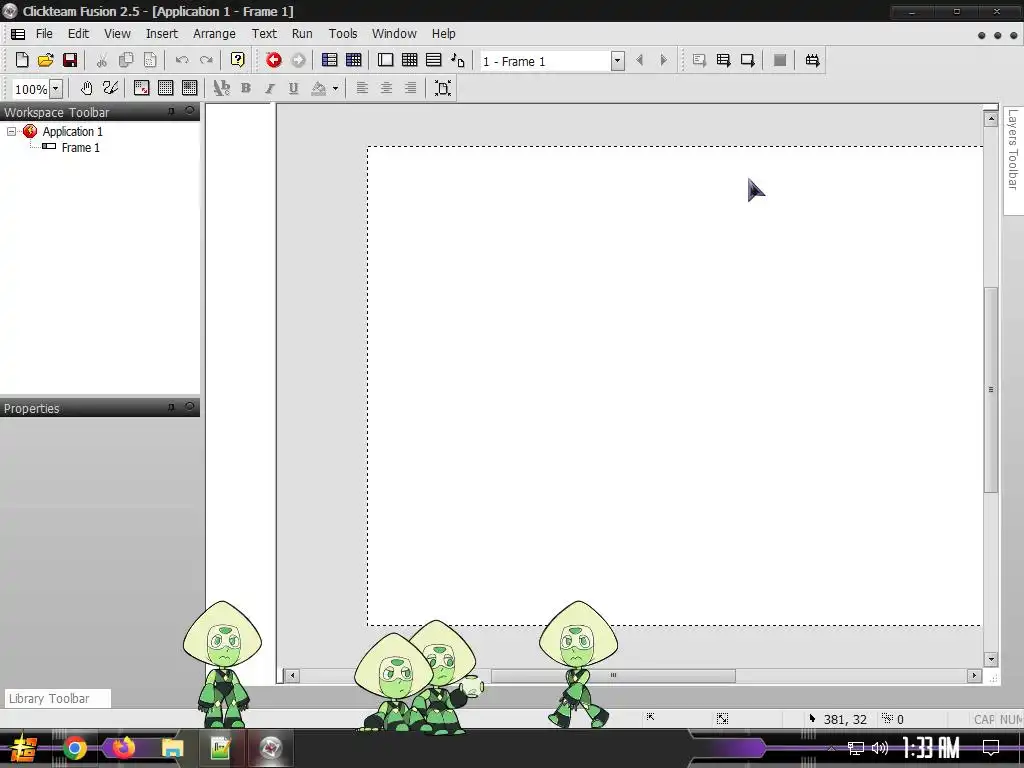
Task: Select Application 1 in the workspace tree
Action: pos(72,131)
